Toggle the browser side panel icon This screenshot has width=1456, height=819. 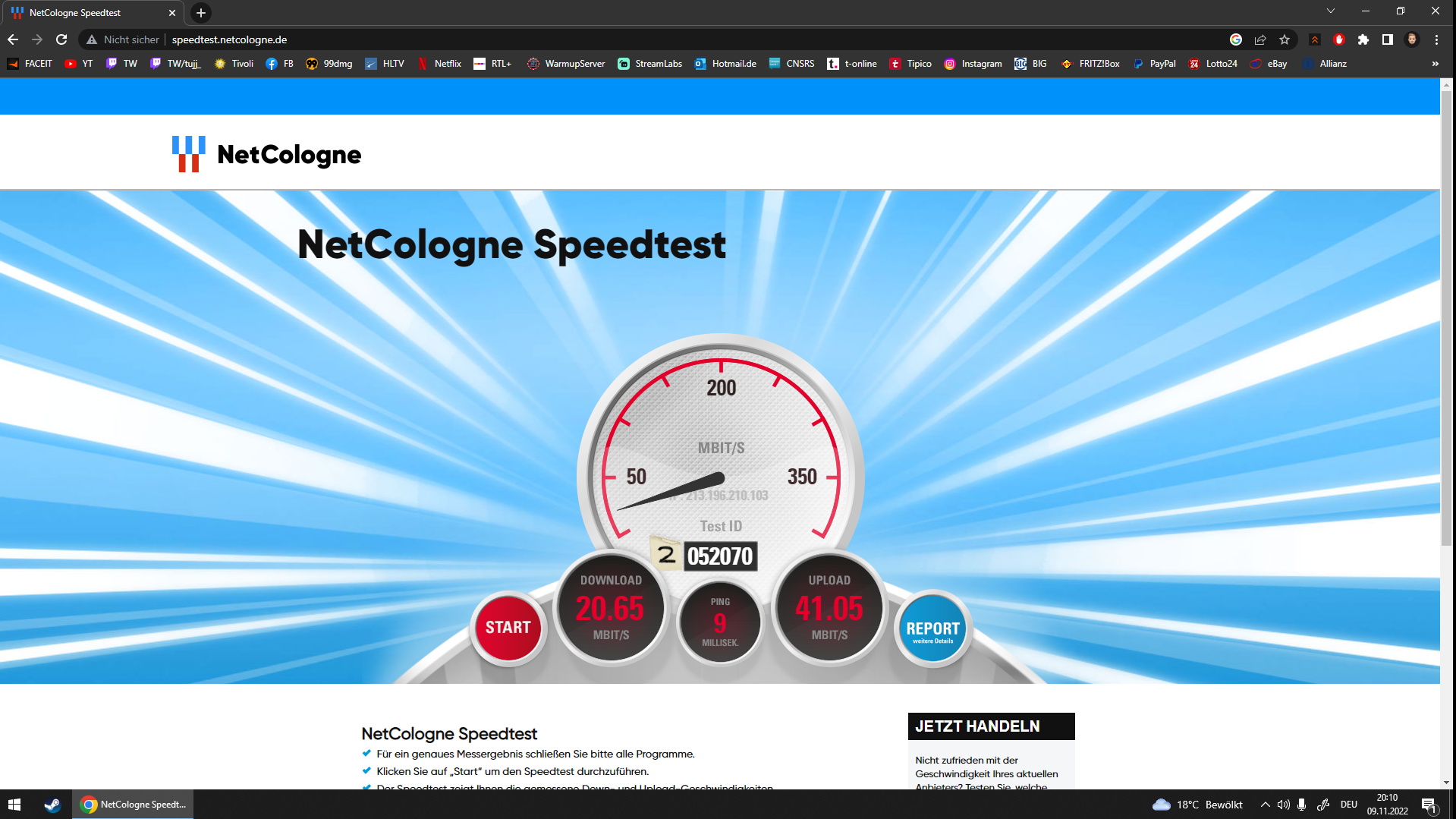tap(1388, 39)
